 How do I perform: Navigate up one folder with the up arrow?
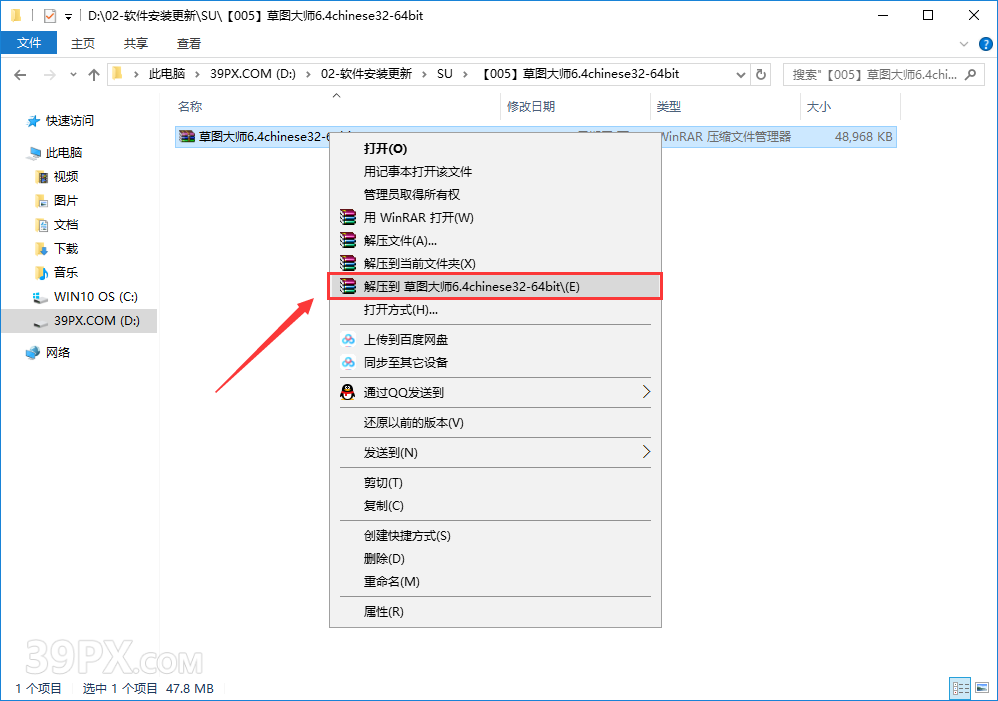93,73
